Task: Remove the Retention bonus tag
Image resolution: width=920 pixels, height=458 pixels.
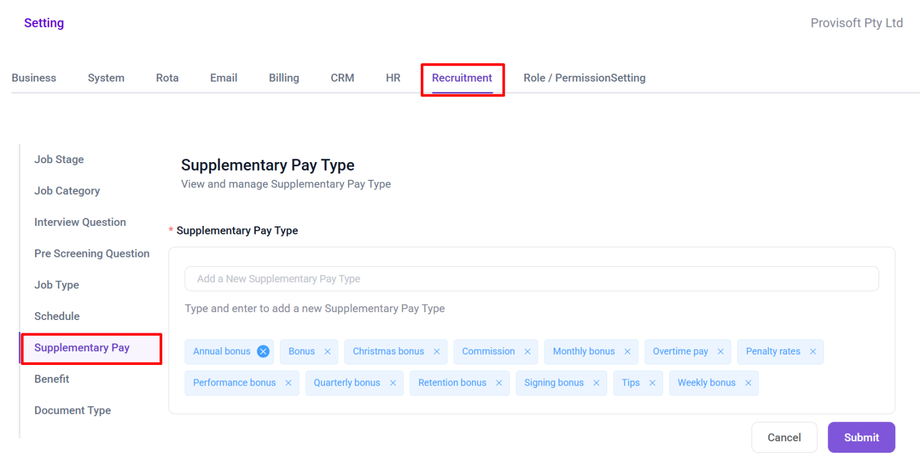Action: click(499, 383)
